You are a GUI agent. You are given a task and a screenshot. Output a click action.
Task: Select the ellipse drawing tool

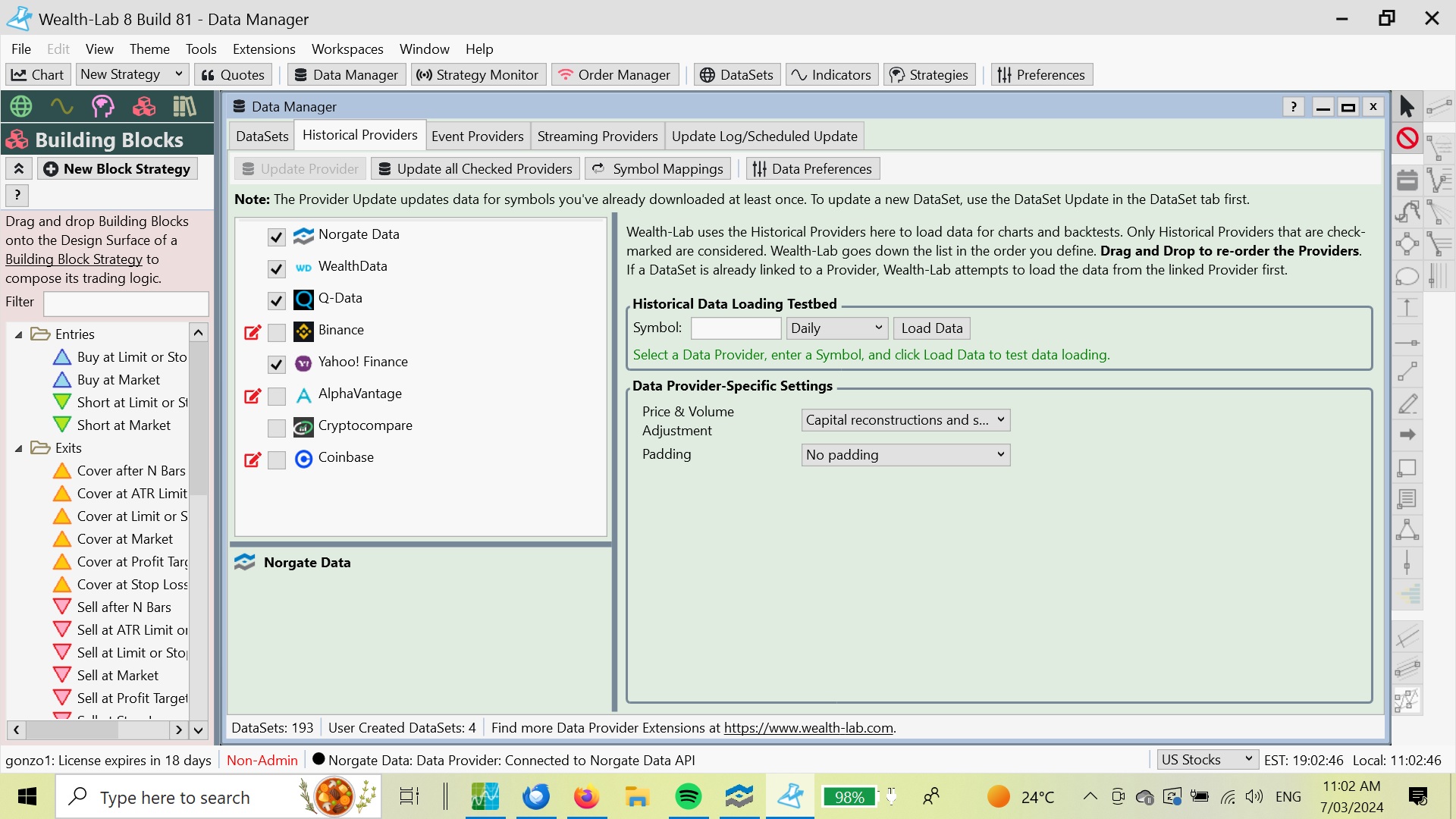(x=1407, y=277)
